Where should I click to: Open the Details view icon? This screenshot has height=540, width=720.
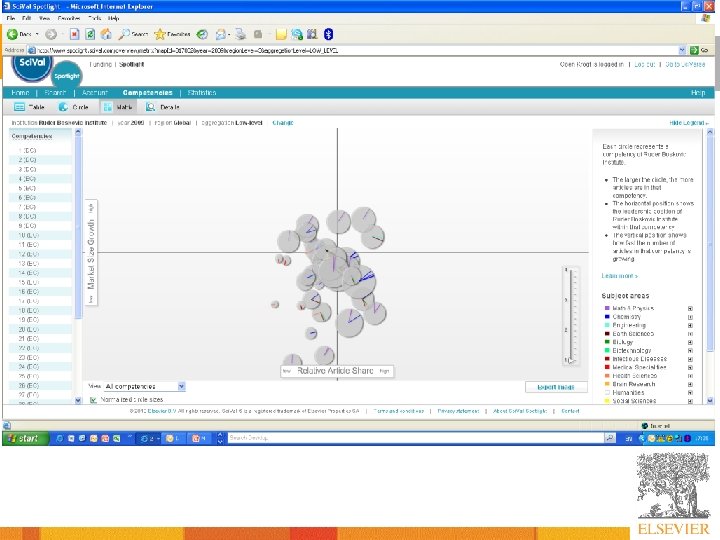(x=150, y=107)
